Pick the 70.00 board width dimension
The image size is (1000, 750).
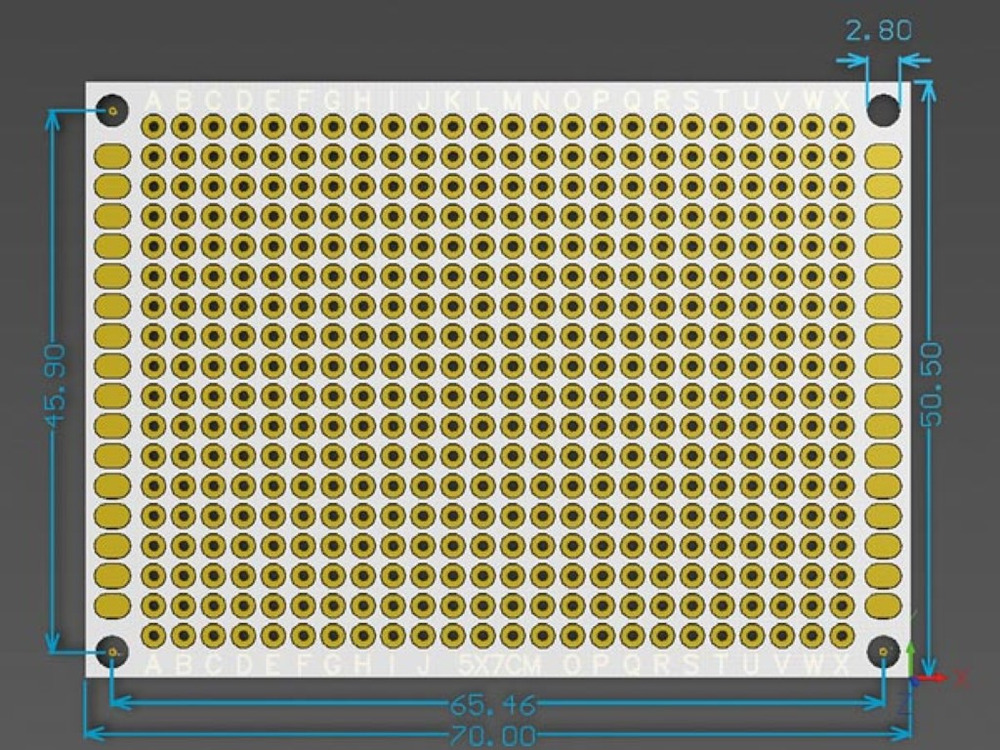[492, 737]
